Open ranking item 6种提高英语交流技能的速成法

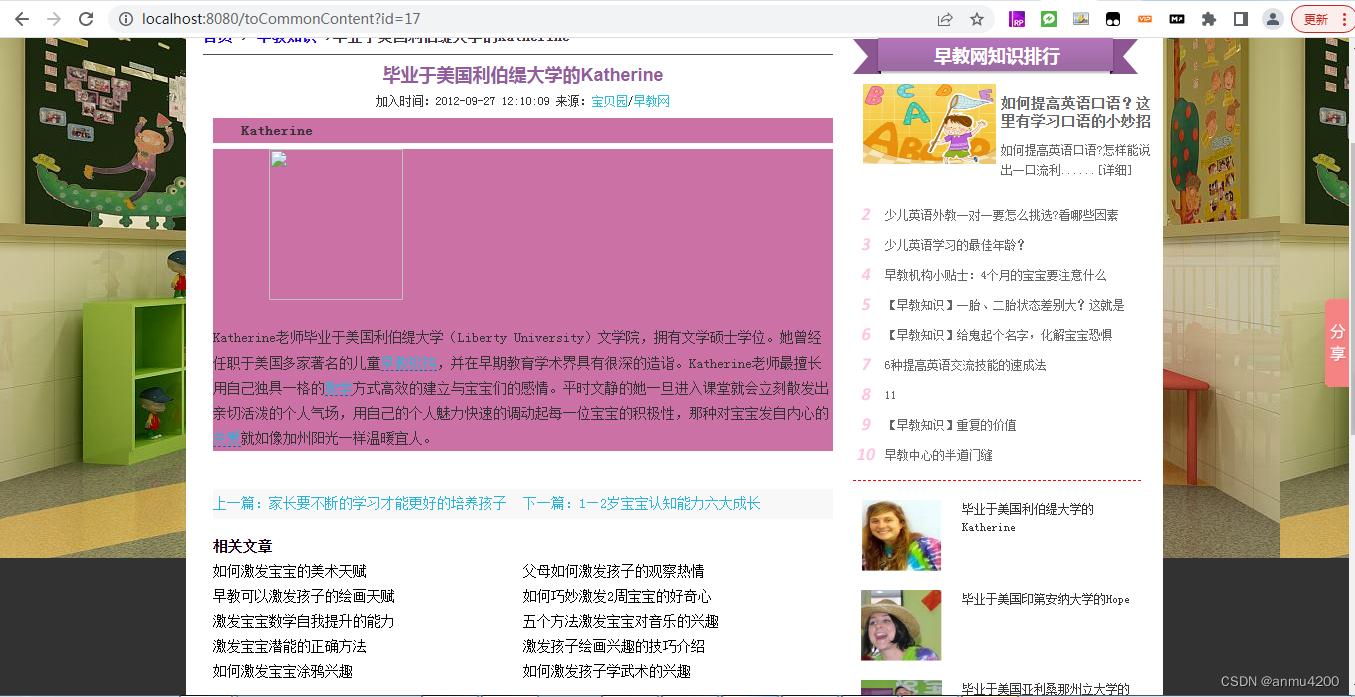(x=965, y=365)
